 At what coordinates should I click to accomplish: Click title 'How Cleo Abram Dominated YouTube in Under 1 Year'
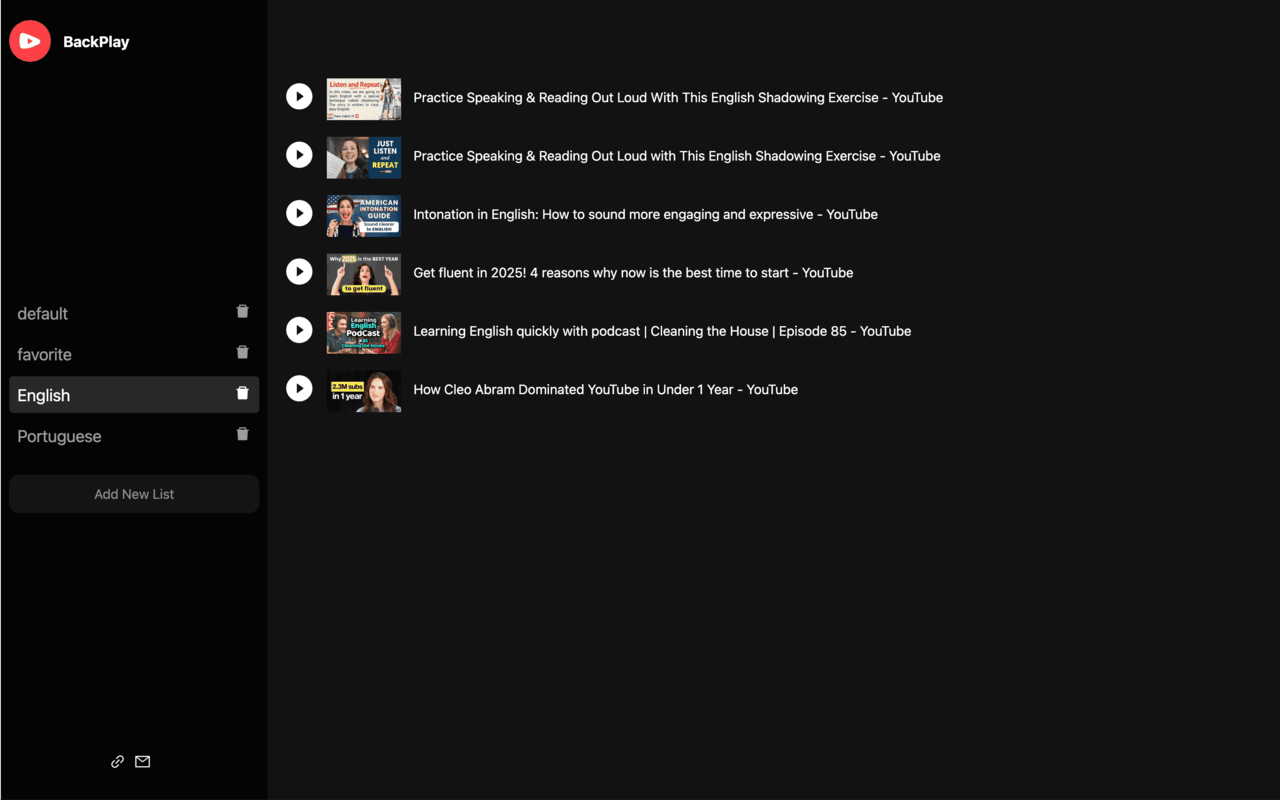tap(605, 390)
